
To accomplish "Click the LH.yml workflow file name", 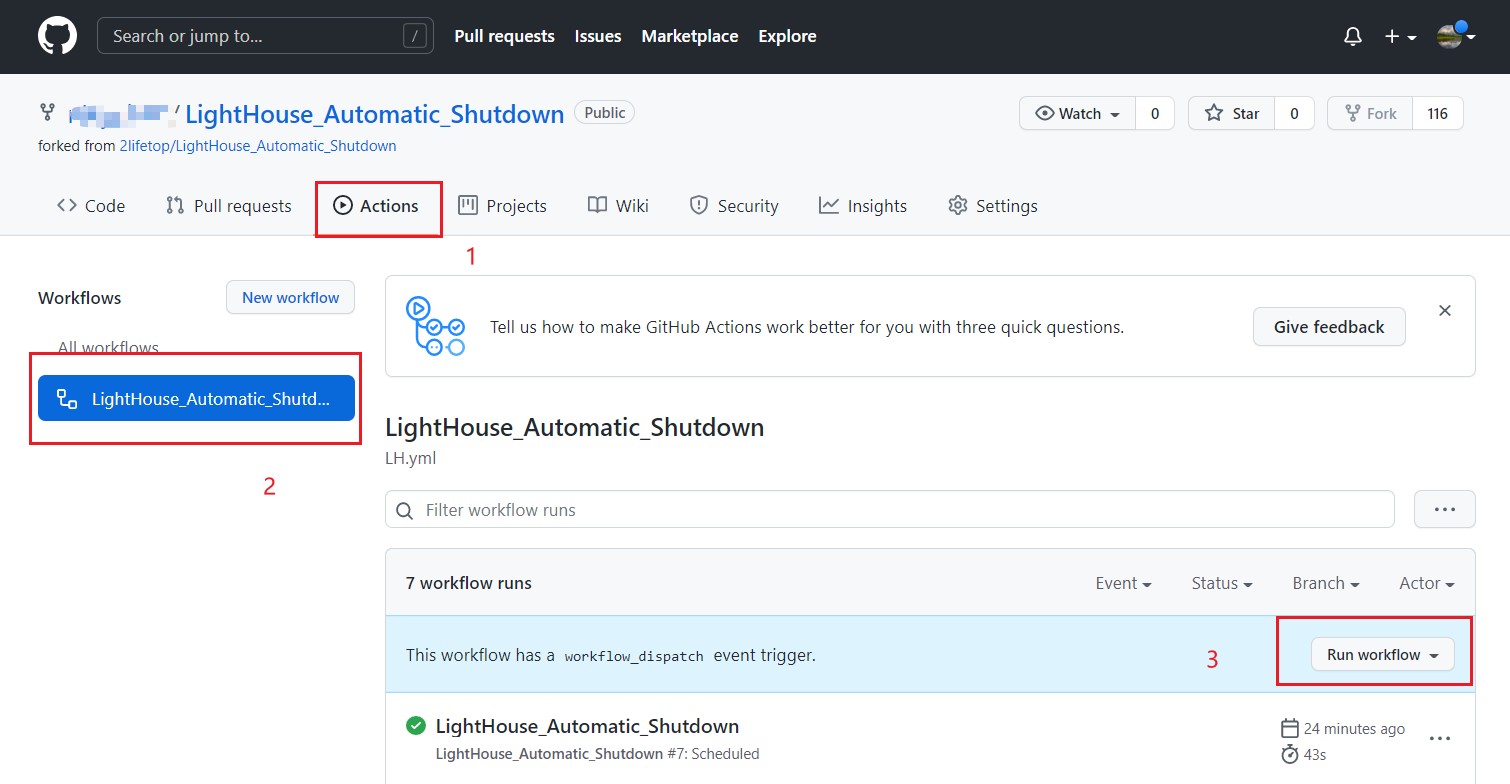I will click(x=411, y=458).
